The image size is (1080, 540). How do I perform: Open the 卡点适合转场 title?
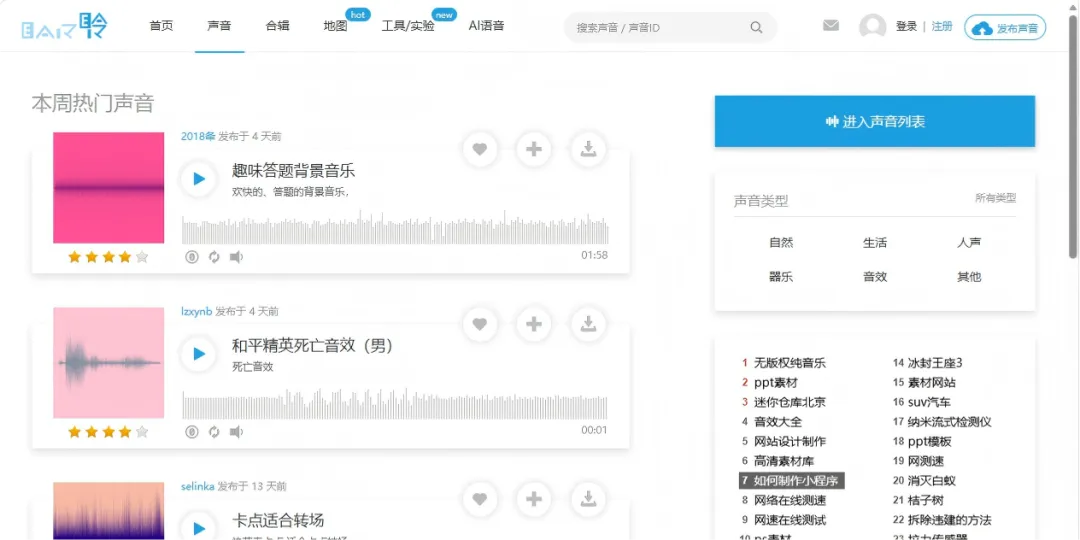(278, 520)
